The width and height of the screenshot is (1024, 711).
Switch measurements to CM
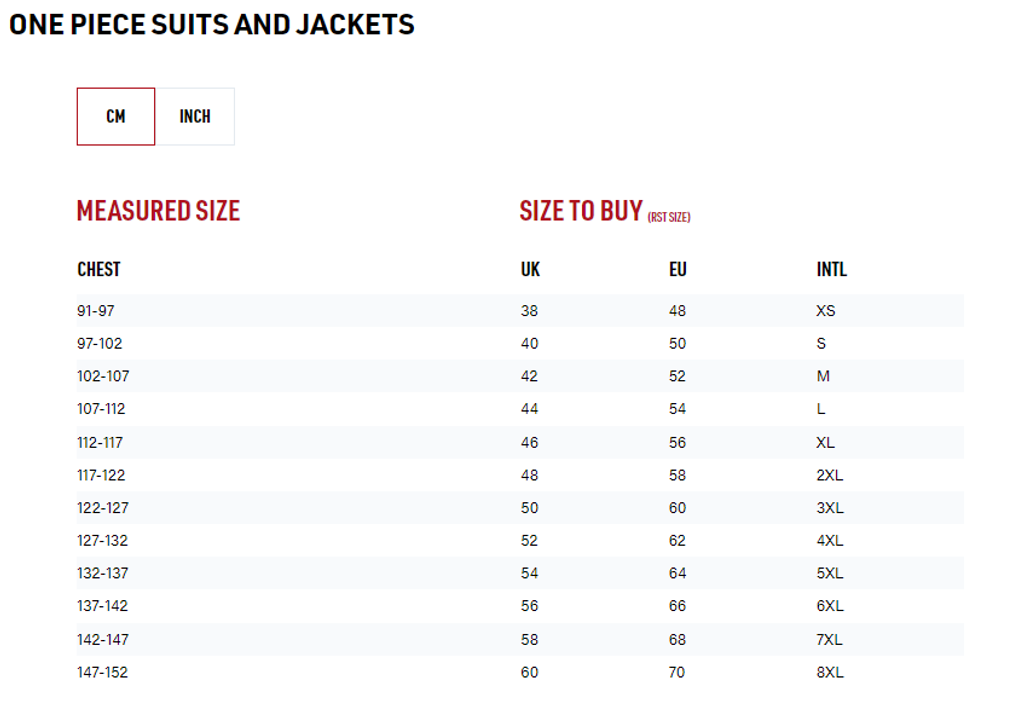116,116
